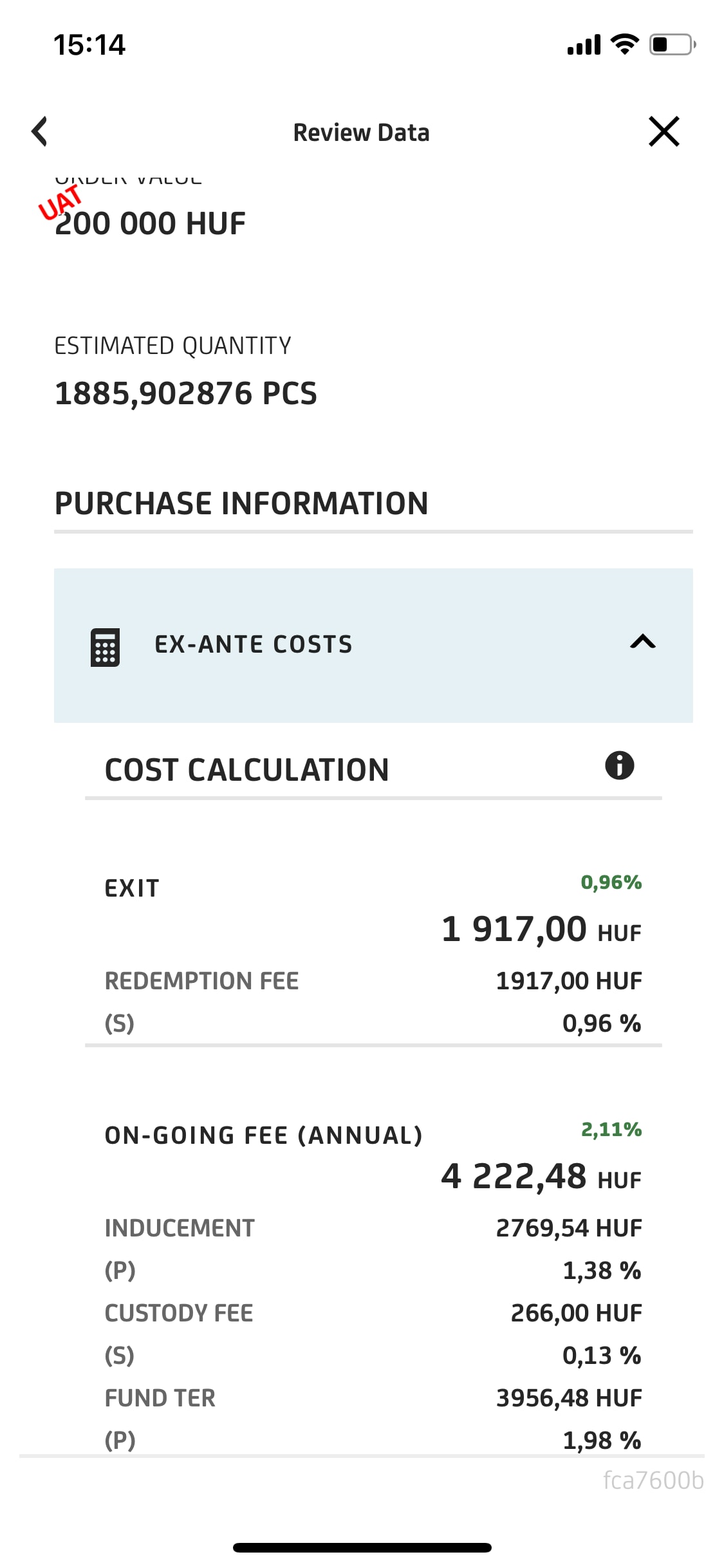Select the Purchase Information heading
This screenshot has height=1568, width=724.
pyautogui.click(x=241, y=503)
